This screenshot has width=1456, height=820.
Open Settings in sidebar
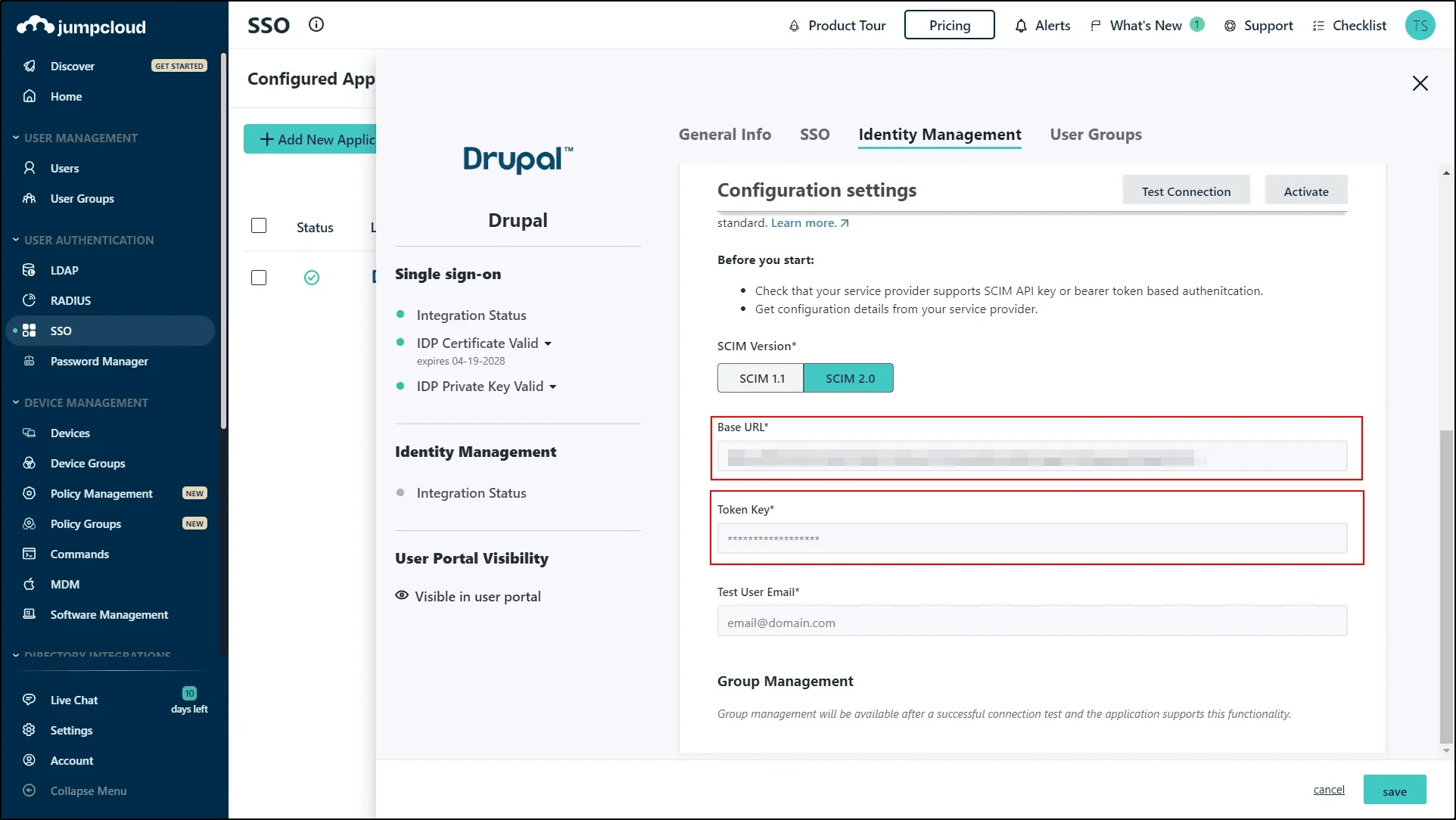(71, 730)
